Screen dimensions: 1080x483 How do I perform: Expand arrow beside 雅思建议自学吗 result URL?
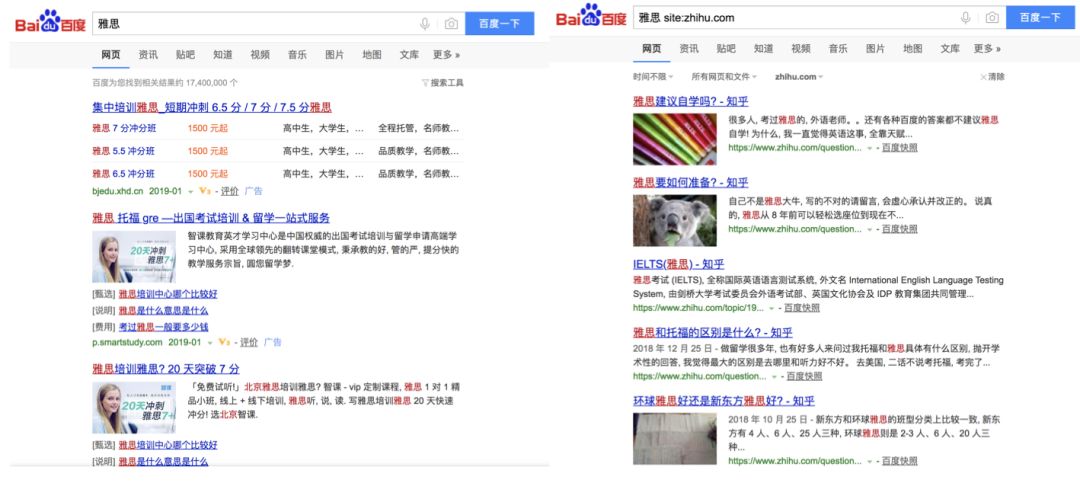click(869, 148)
